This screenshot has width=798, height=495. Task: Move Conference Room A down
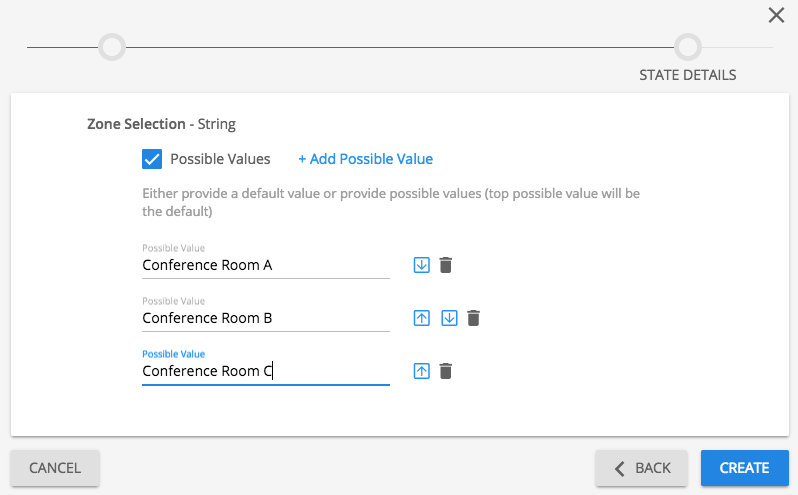click(422, 265)
